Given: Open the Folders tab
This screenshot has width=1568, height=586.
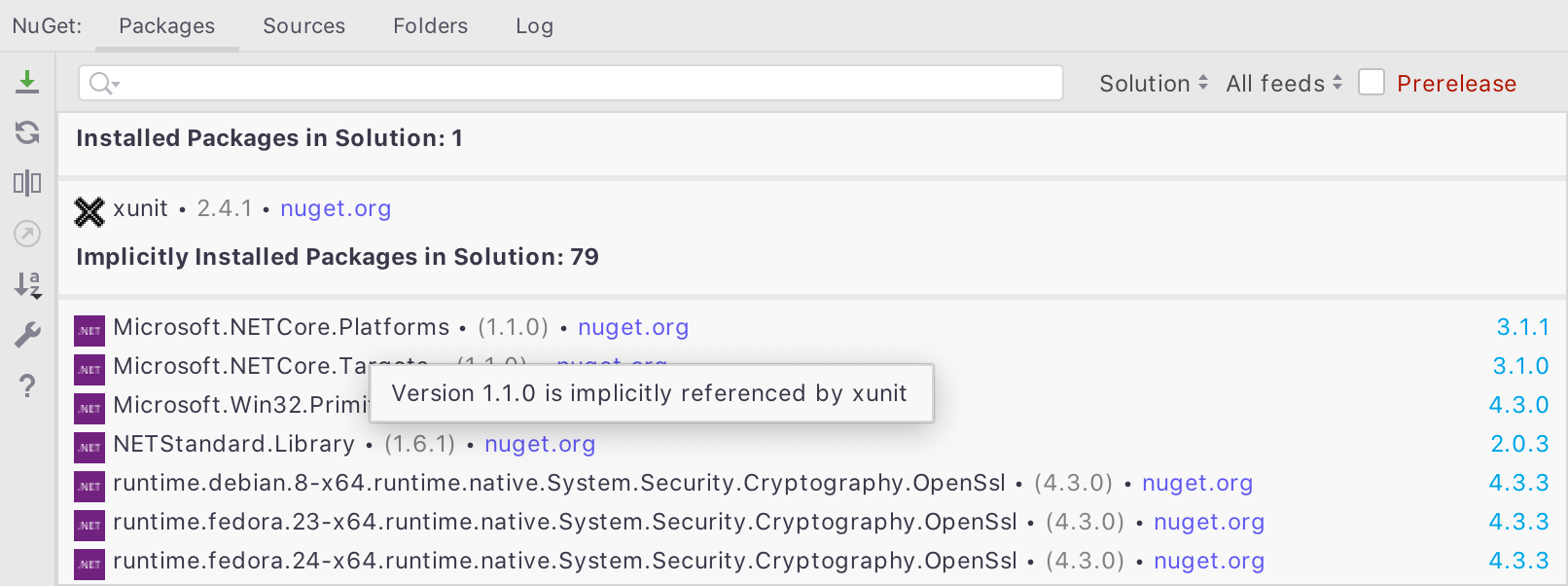Looking at the screenshot, I should pos(431,26).
